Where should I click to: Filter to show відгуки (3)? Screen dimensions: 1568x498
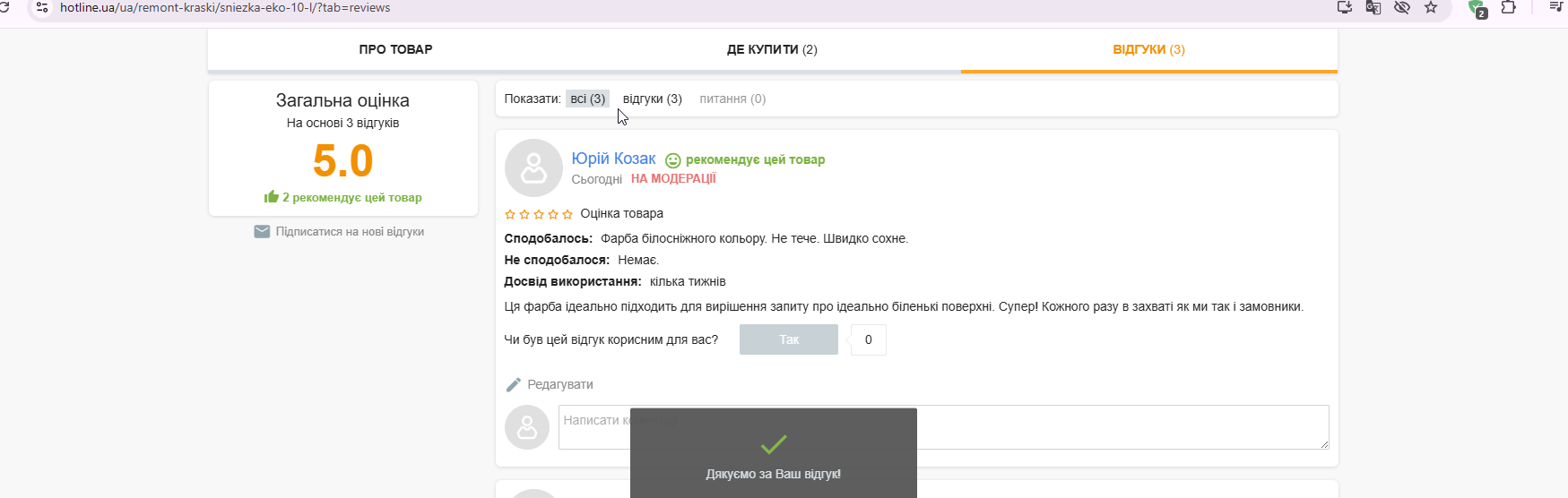[x=653, y=99]
